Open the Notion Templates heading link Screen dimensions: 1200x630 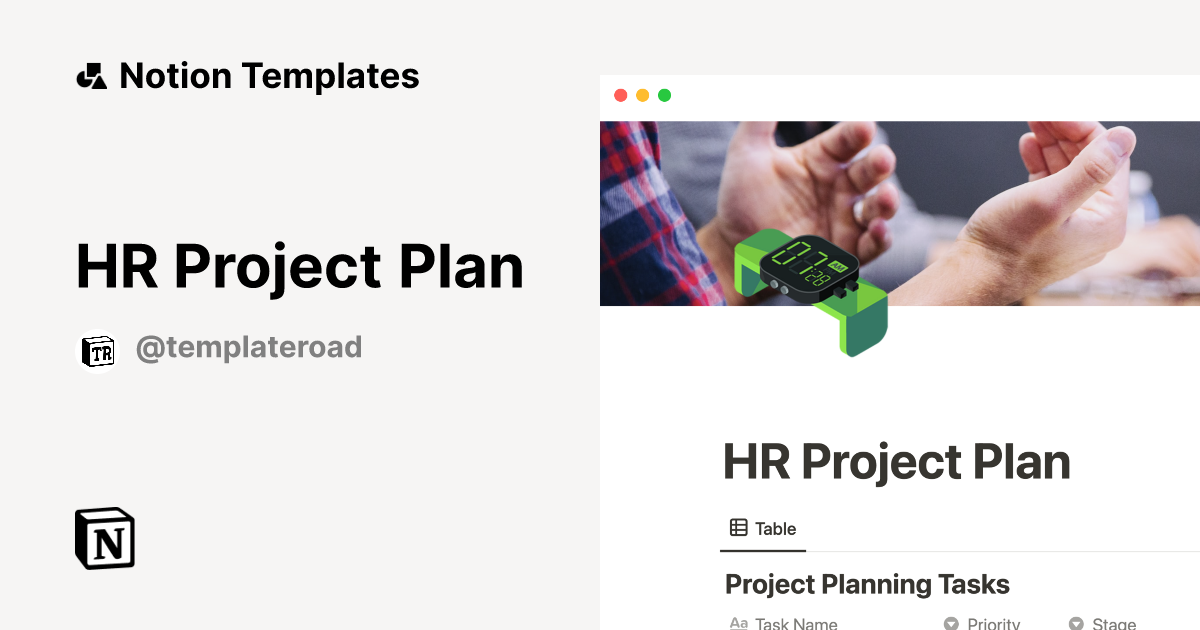(268, 76)
